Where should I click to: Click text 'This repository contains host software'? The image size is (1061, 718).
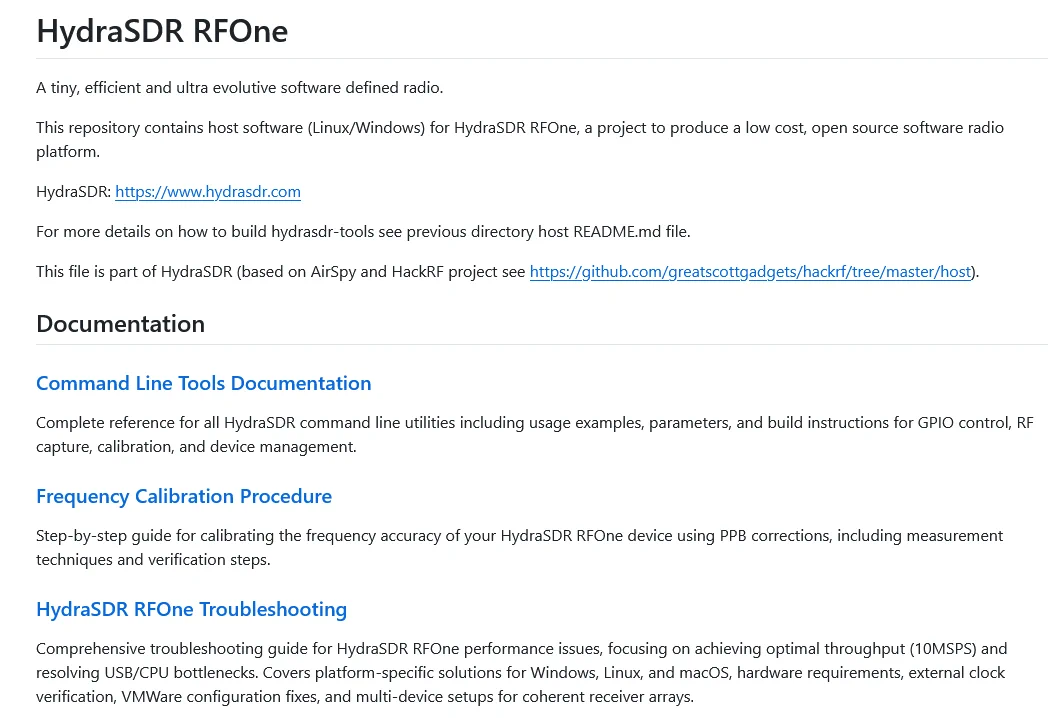click(x=169, y=128)
